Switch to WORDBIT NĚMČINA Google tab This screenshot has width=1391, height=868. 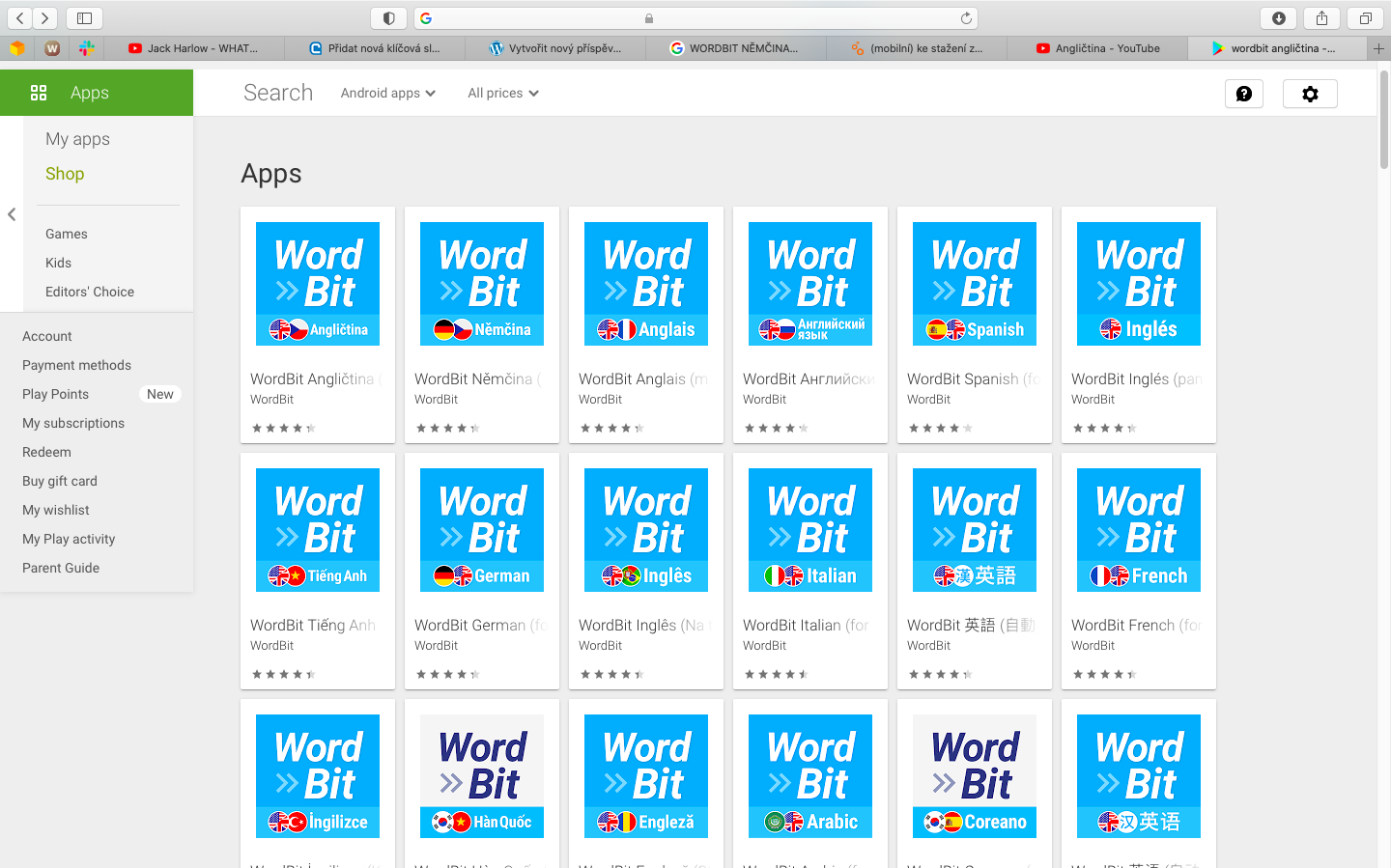(x=736, y=48)
